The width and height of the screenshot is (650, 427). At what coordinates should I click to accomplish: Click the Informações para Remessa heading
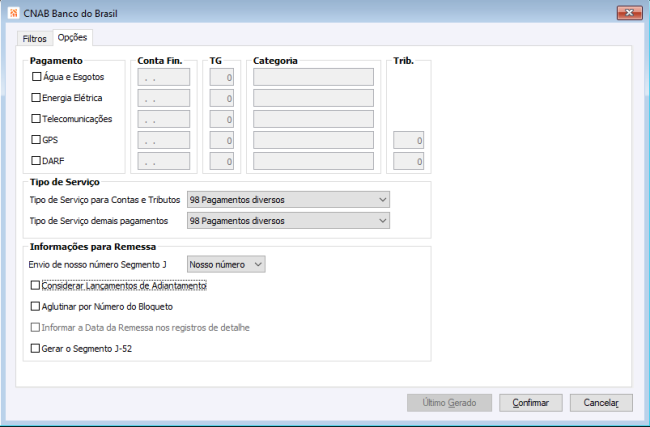[x=93, y=247]
